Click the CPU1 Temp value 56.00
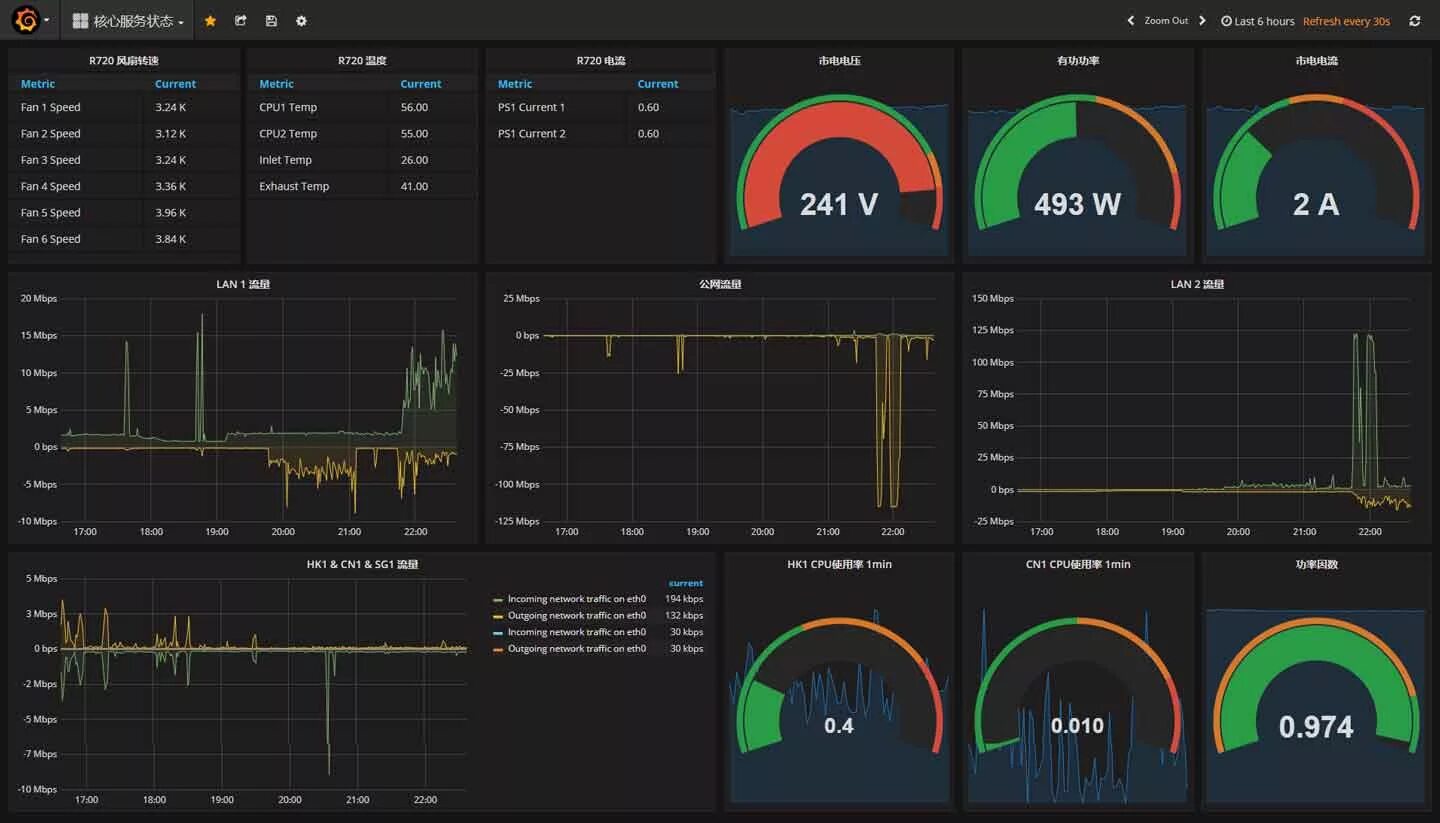Screen dimensions: 1440x823 [x=414, y=107]
